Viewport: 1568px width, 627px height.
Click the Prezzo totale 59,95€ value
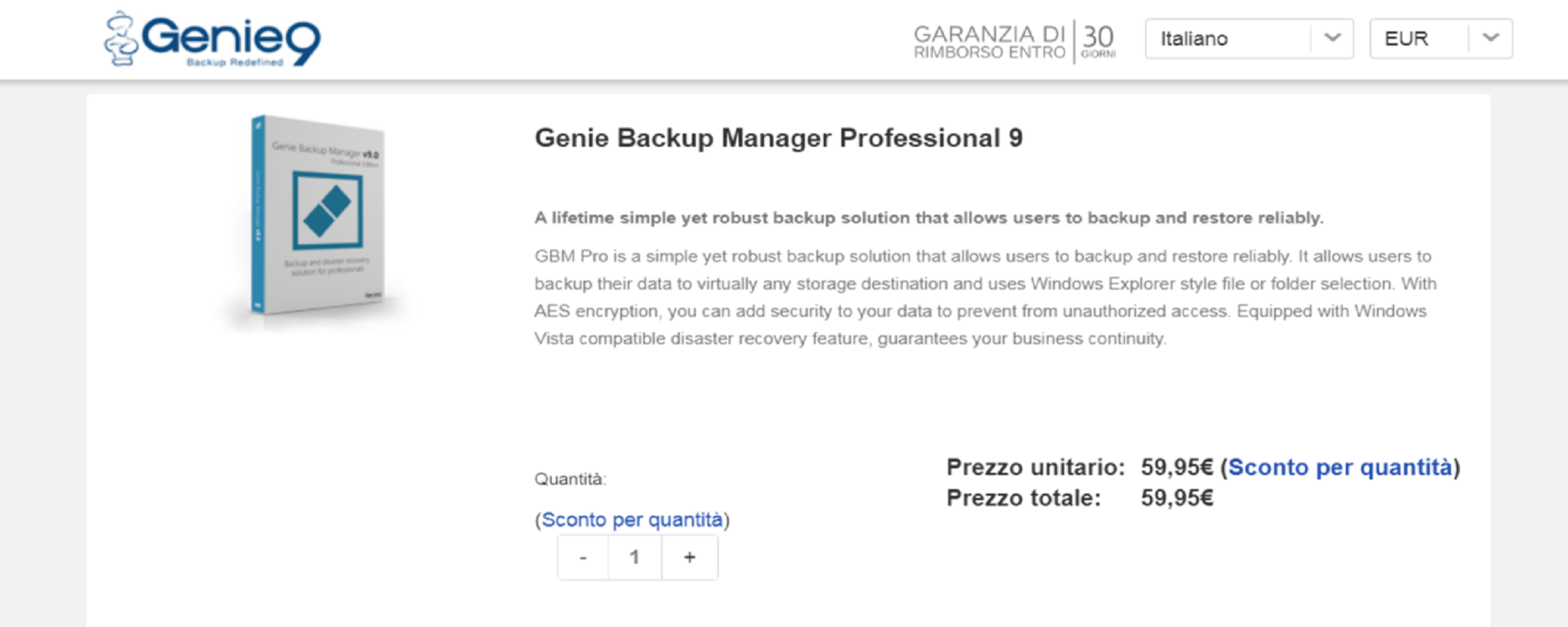coord(1177,498)
